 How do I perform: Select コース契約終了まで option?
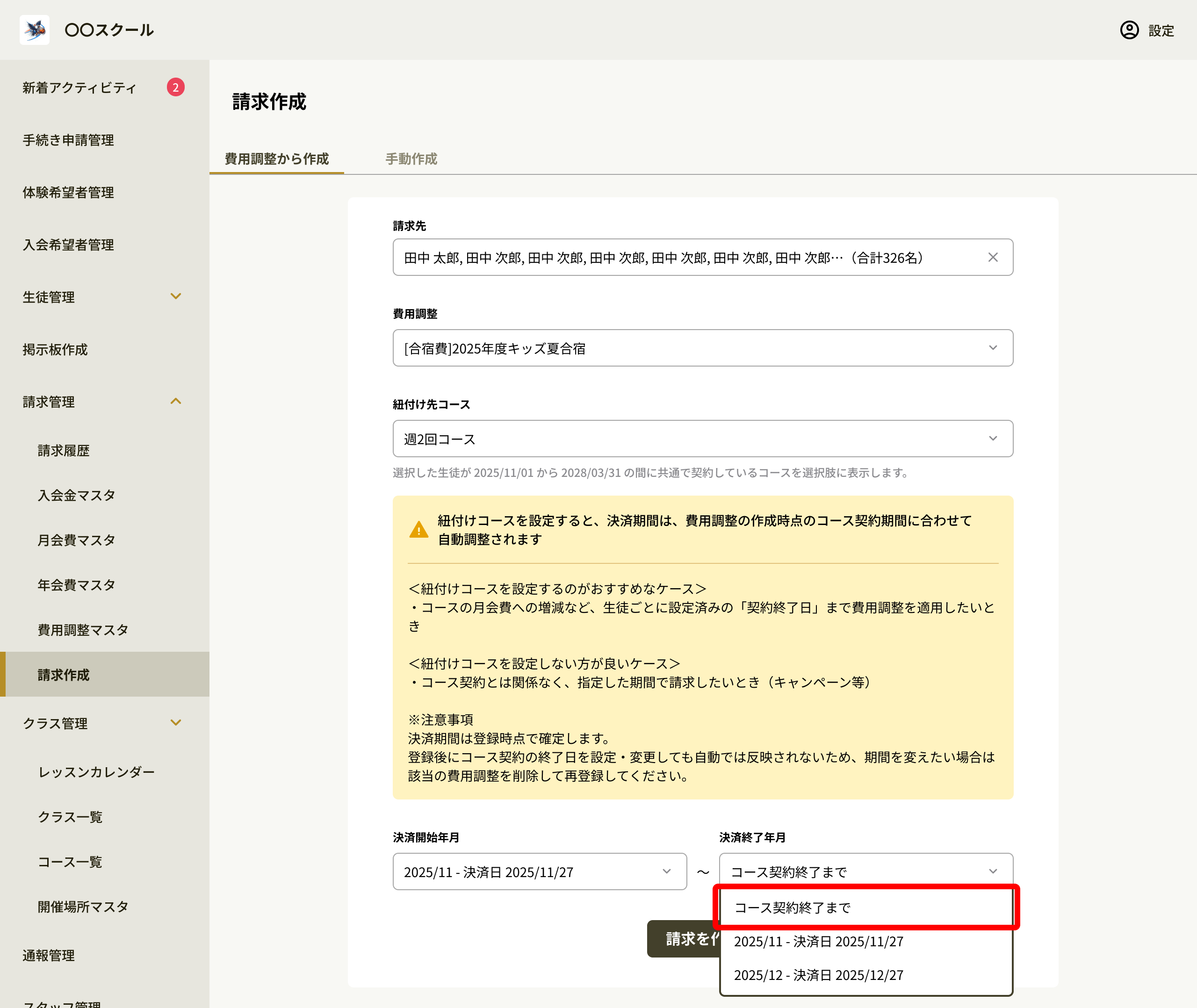pyautogui.click(x=865, y=908)
